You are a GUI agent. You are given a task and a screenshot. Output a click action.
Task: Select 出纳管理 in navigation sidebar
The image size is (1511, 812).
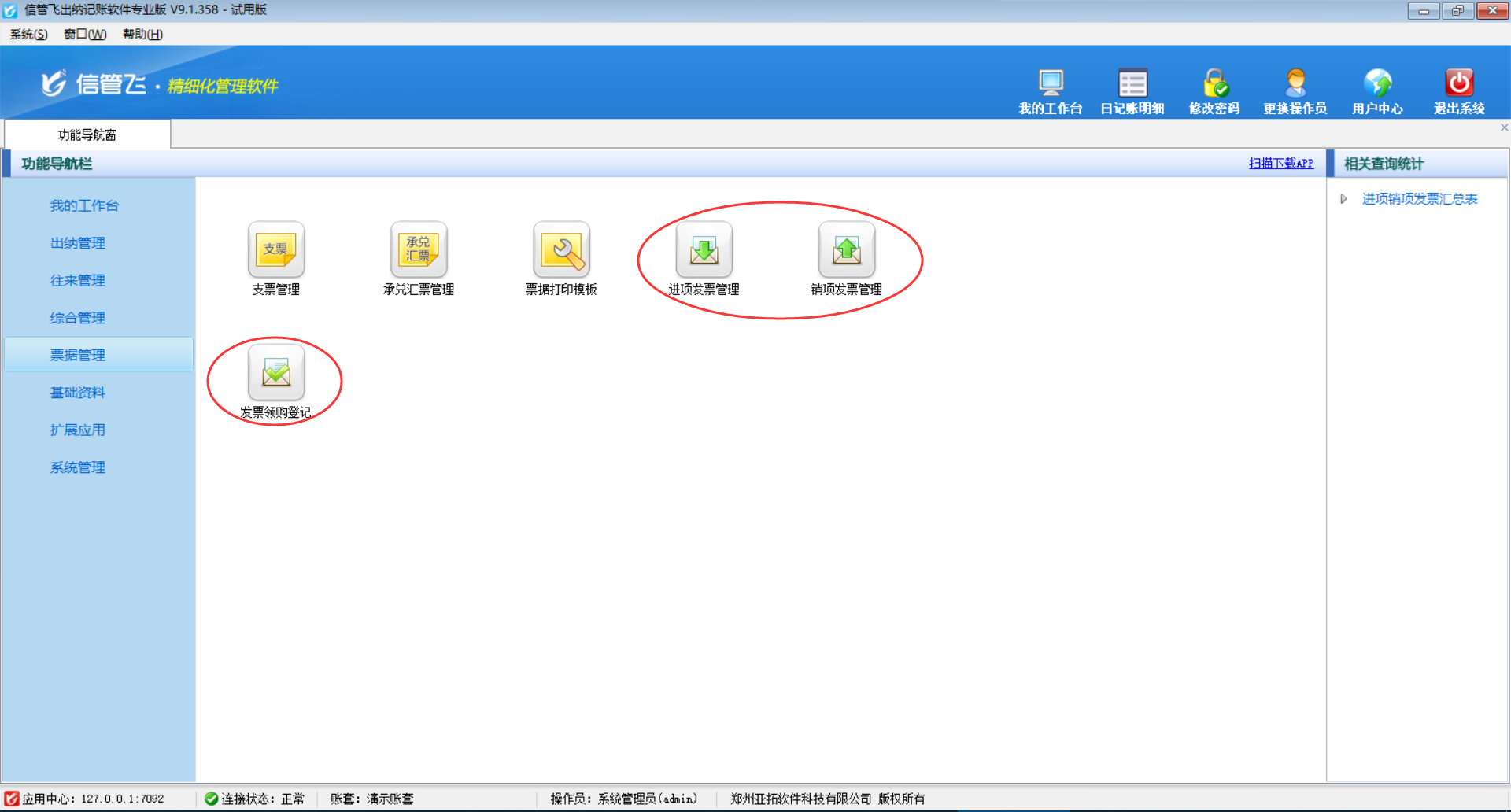tap(78, 243)
